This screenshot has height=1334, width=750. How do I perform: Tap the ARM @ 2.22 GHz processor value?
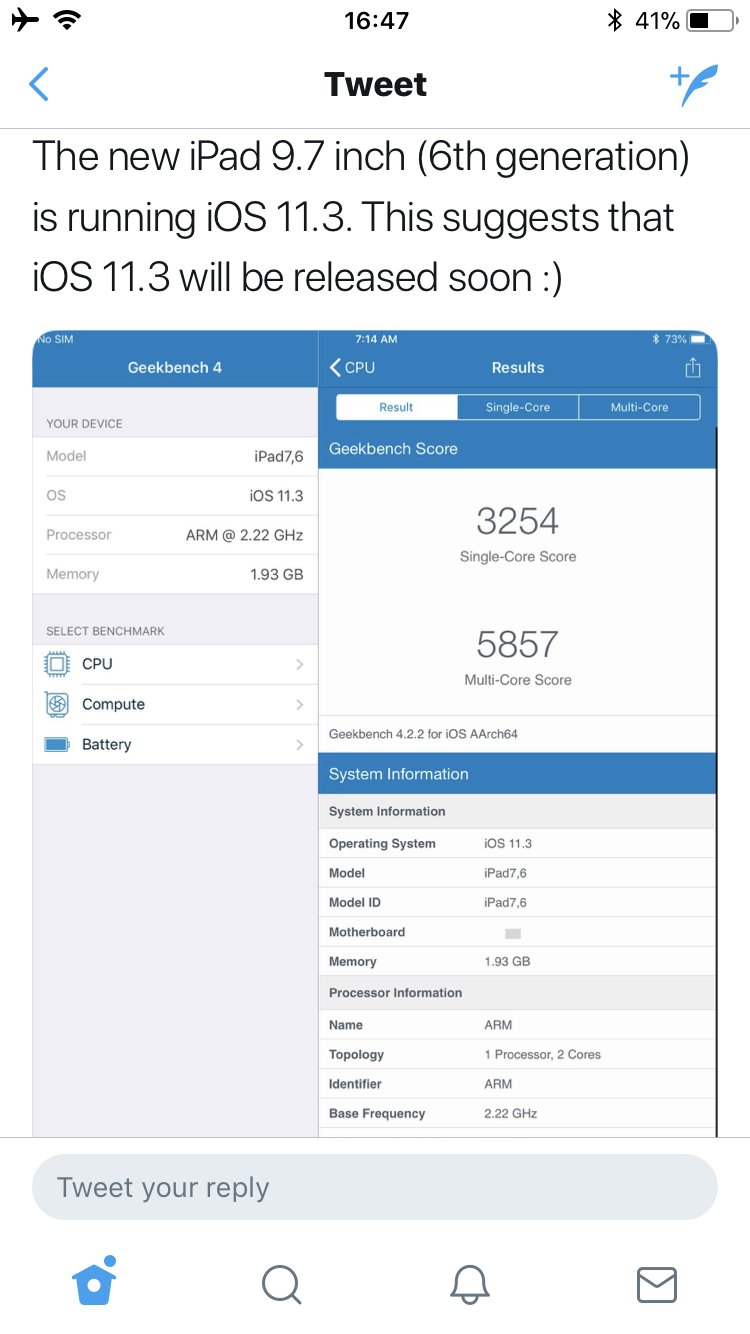[244, 535]
